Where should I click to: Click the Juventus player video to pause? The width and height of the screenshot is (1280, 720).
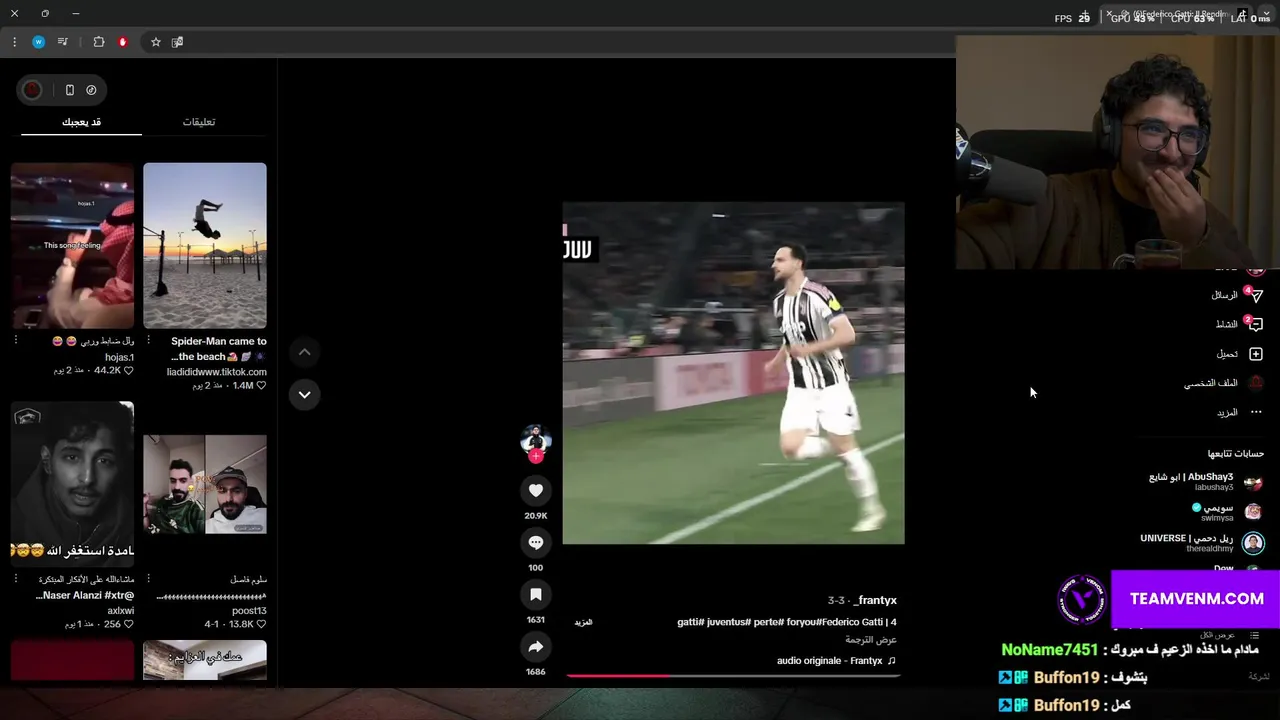(733, 373)
